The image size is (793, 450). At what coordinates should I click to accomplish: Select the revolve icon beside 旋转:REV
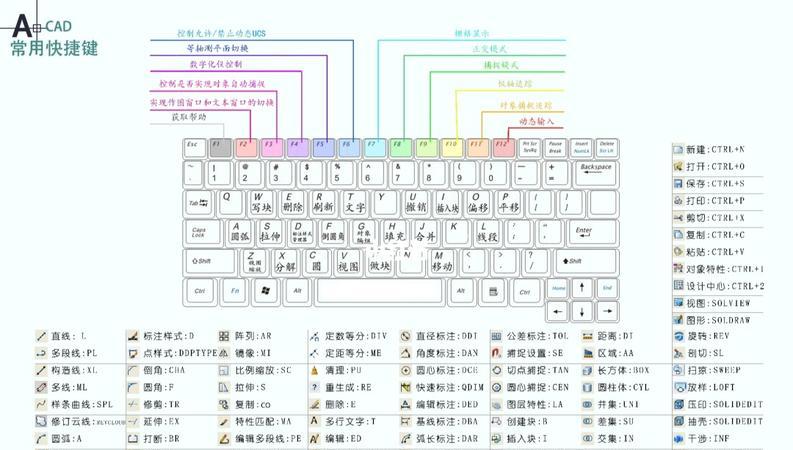coord(679,336)
